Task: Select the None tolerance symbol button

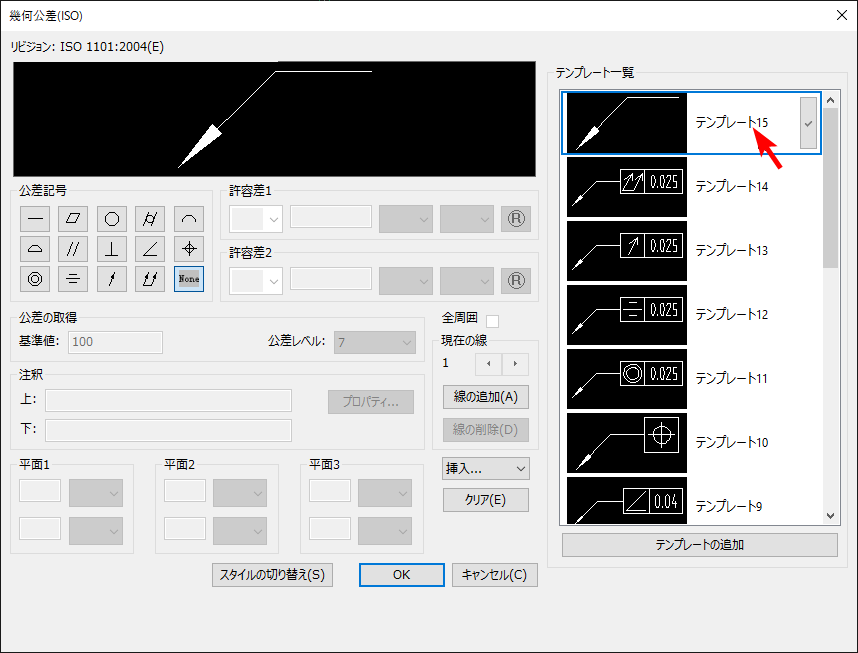Action: pyautogui.click(x=188, y=279)
